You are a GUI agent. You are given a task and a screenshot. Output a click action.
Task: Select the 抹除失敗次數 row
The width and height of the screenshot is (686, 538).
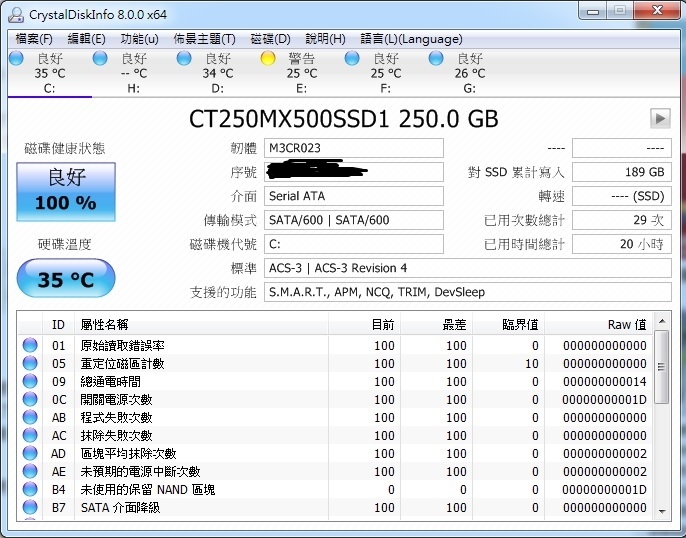point(335,435)
